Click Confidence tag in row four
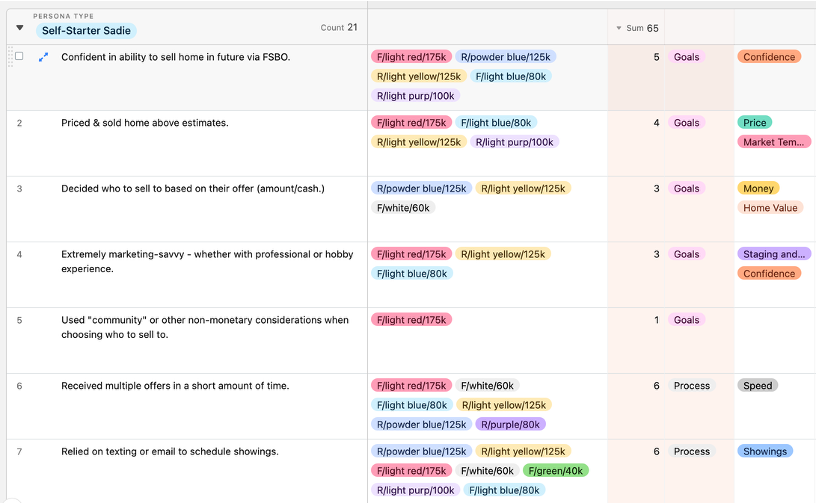This screenshot has width=816, height=504. [x=769, y=273]
